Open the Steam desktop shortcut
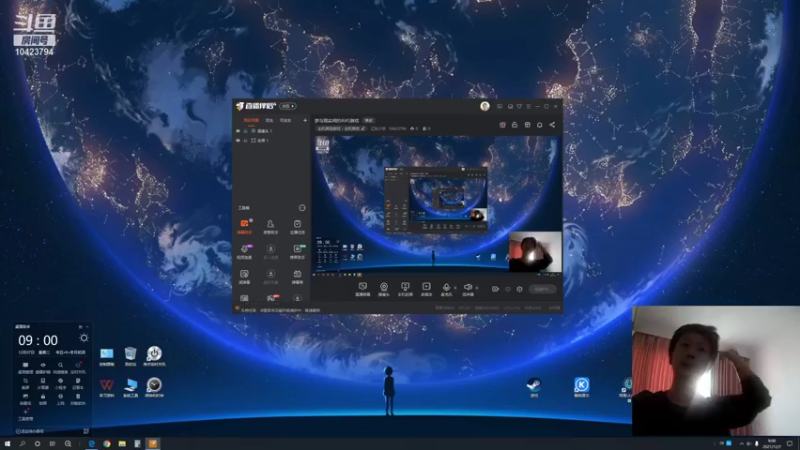The height and width of the screenshot is (450, 800). [534, 387]
